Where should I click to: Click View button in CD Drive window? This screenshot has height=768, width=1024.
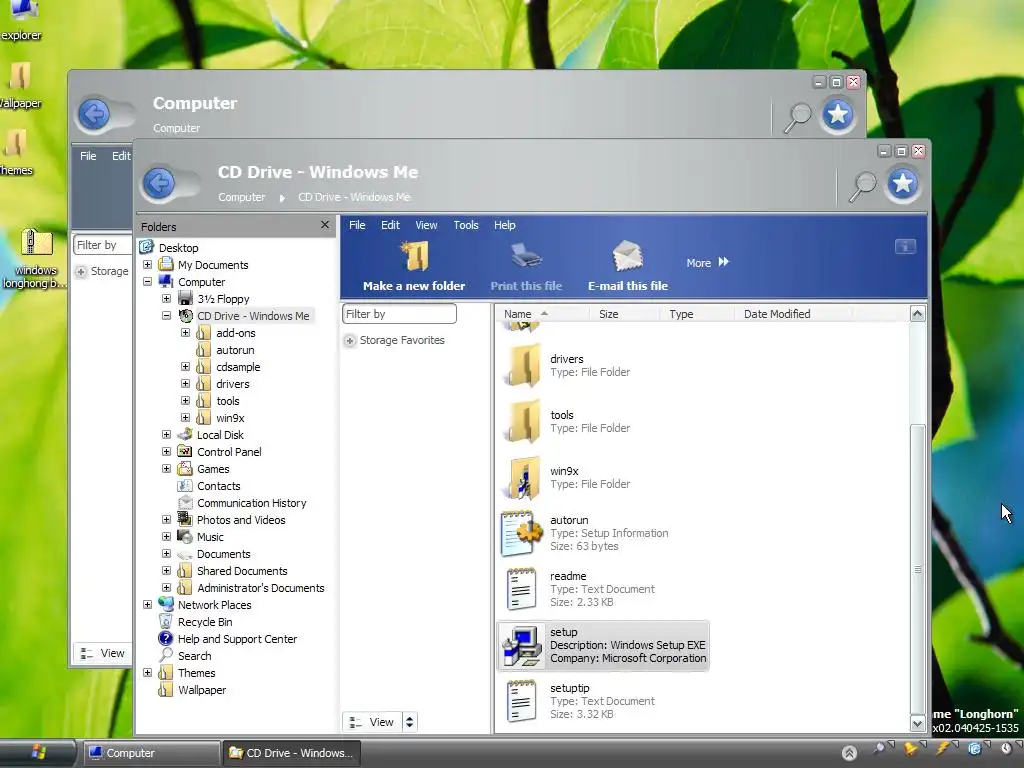pyautogui.click(x=372, y=722)
